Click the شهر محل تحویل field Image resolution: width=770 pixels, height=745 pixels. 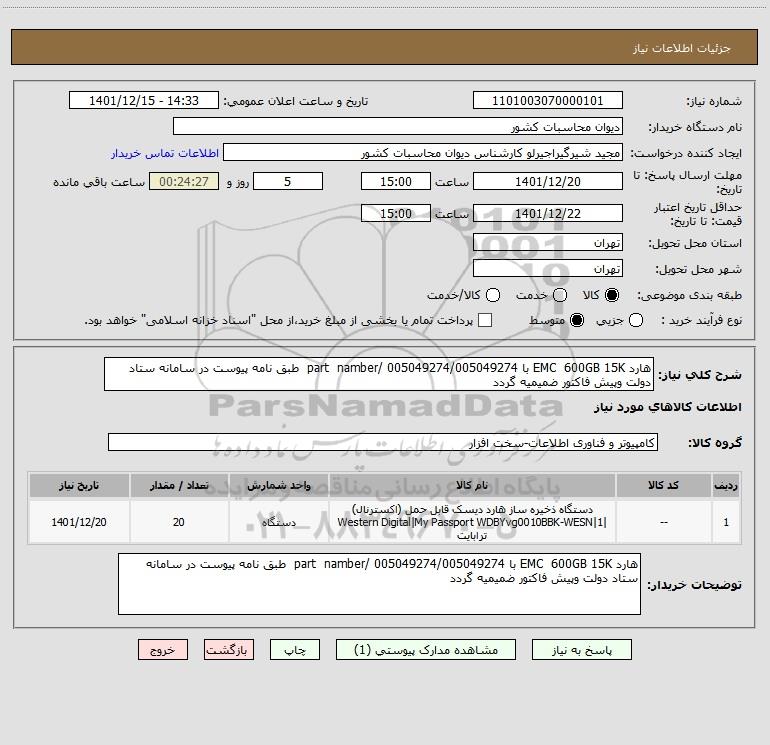click(x=548, y=269)
